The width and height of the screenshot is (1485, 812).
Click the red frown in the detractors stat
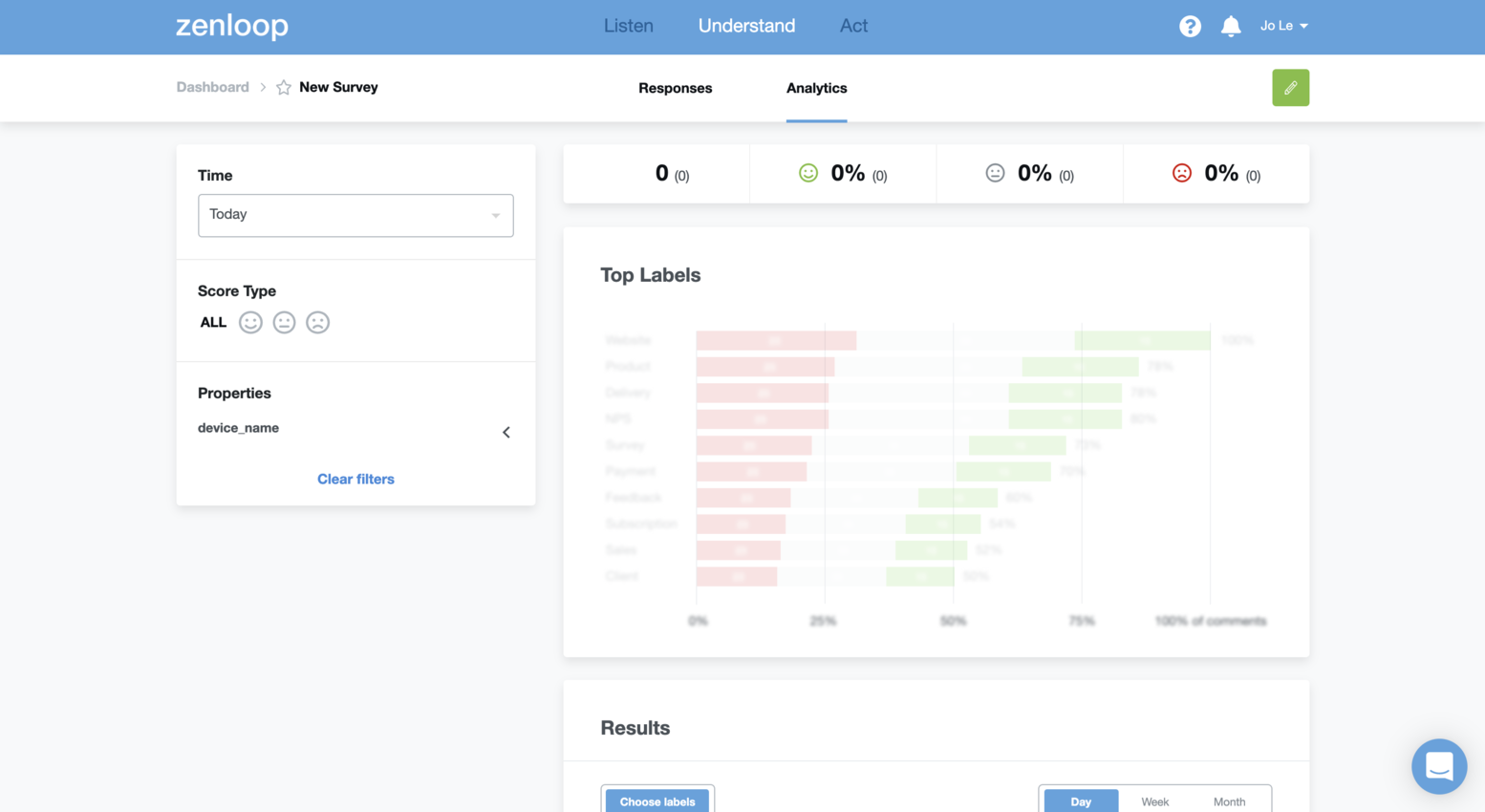[x=1182, y=173]
